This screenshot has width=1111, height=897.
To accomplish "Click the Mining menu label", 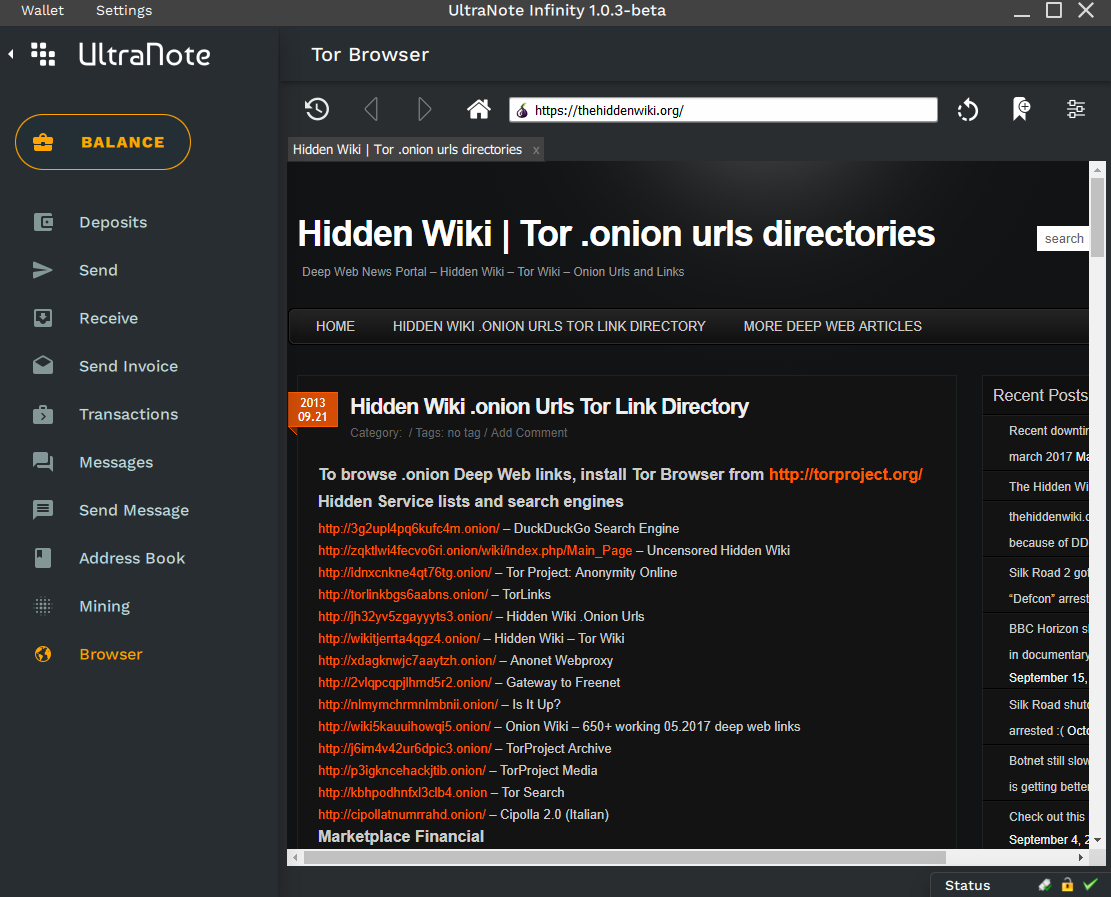I will (105, 607).
